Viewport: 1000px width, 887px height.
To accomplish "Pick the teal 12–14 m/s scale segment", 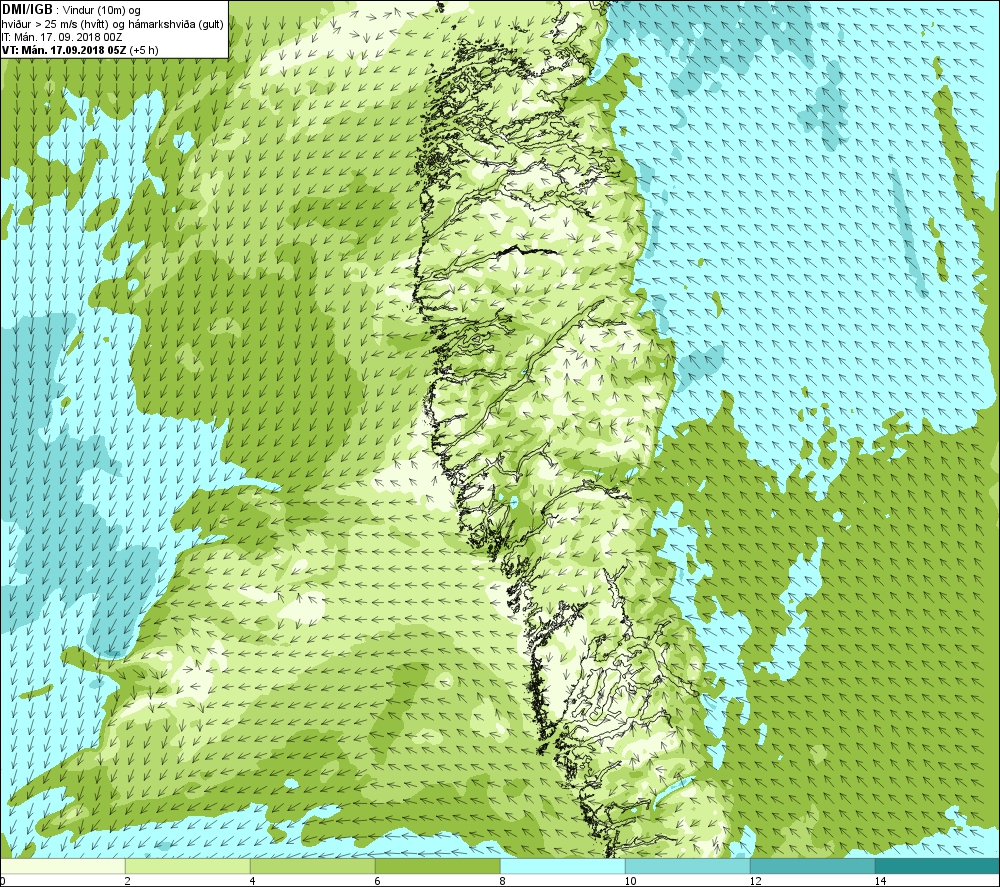I will click(x=812, y=866).
